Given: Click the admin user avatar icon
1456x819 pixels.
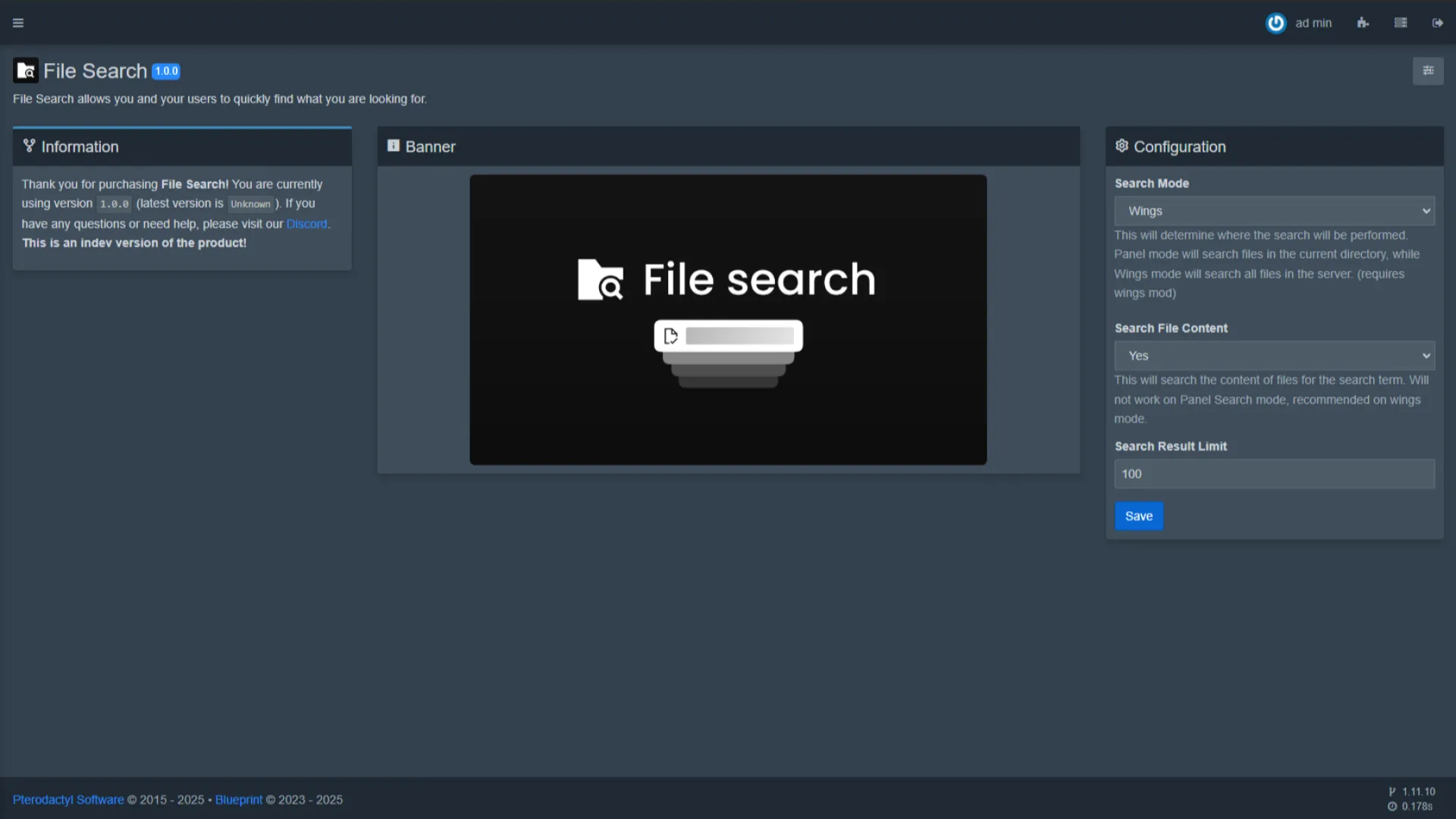Looking at the screenshot, I should tap(1276, 23).
